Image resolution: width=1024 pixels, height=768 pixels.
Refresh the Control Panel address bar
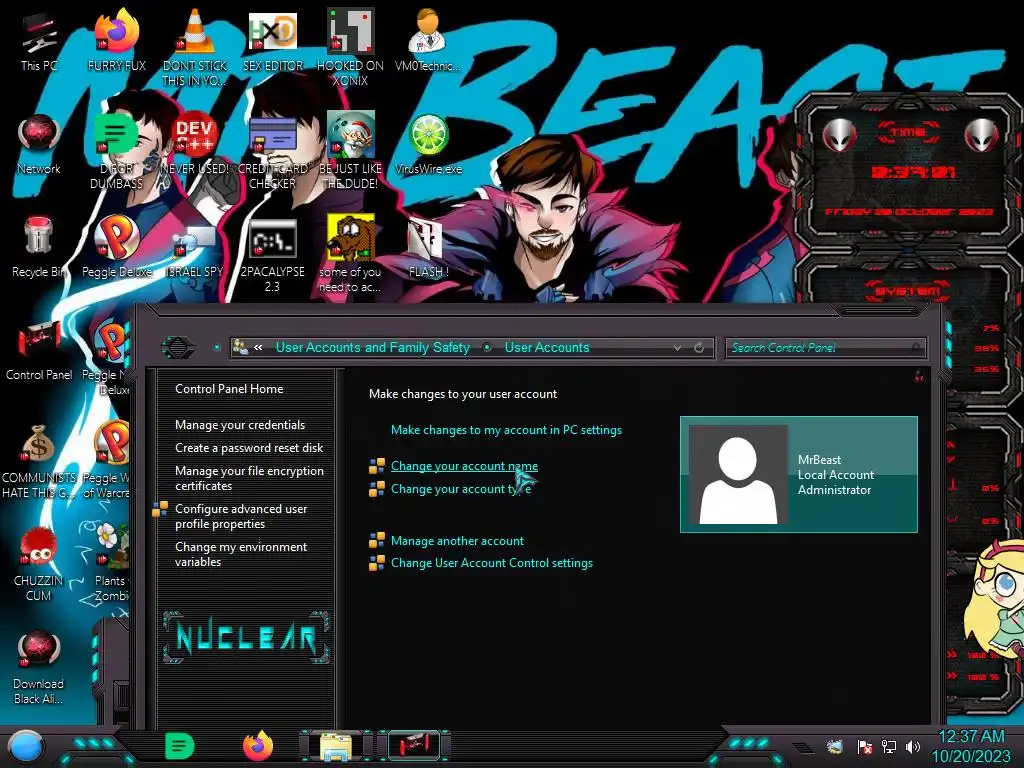699,348
